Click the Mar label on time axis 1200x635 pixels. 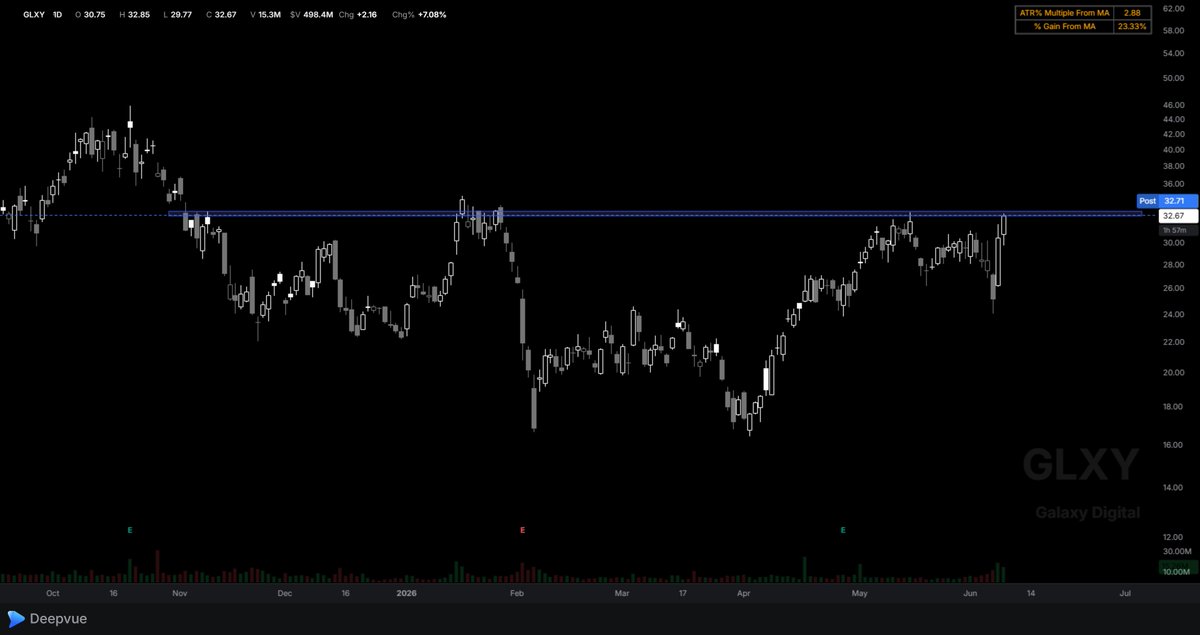622,593
